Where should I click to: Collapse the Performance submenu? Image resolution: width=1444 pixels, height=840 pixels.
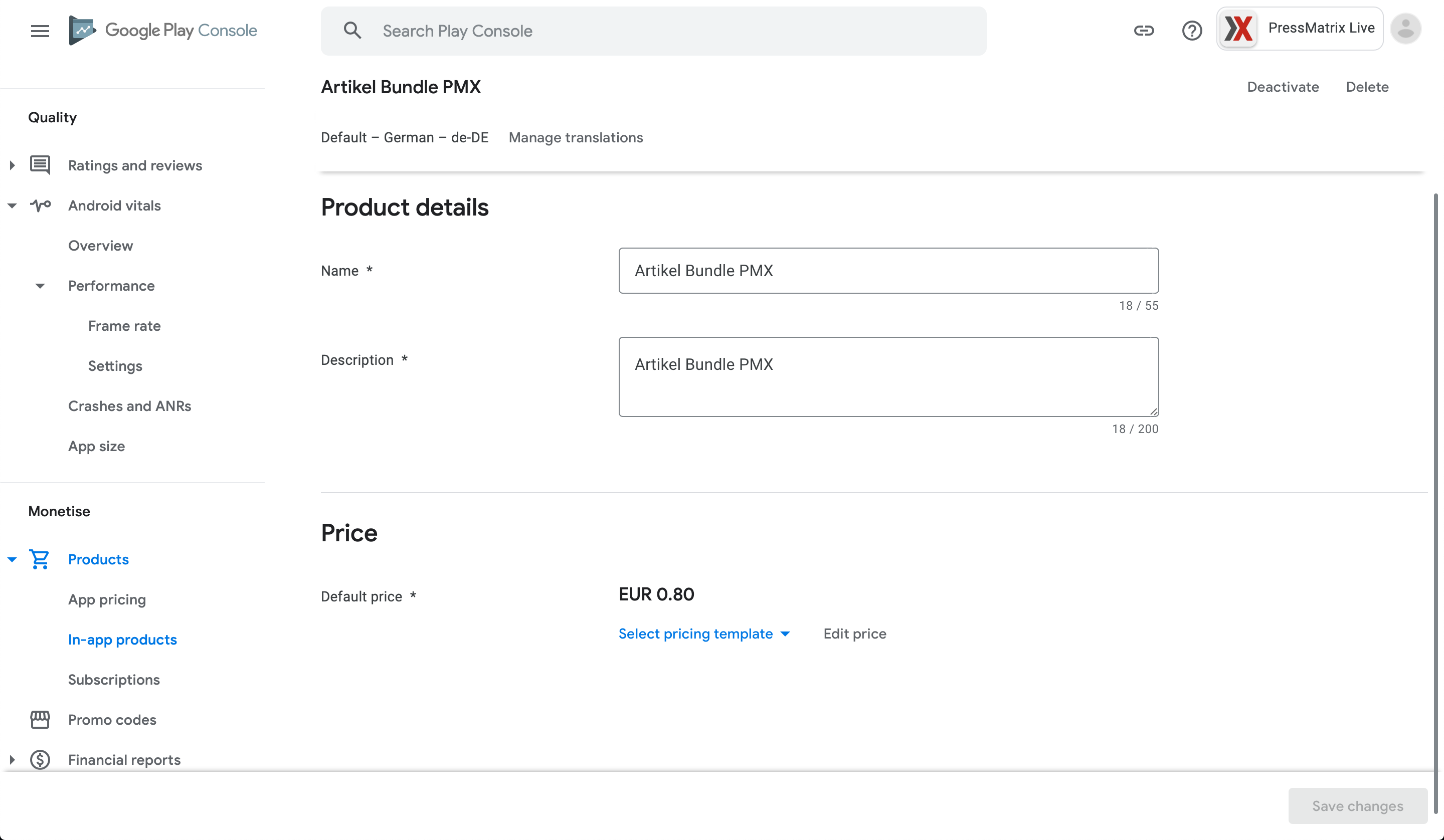(x=40, y=286)
